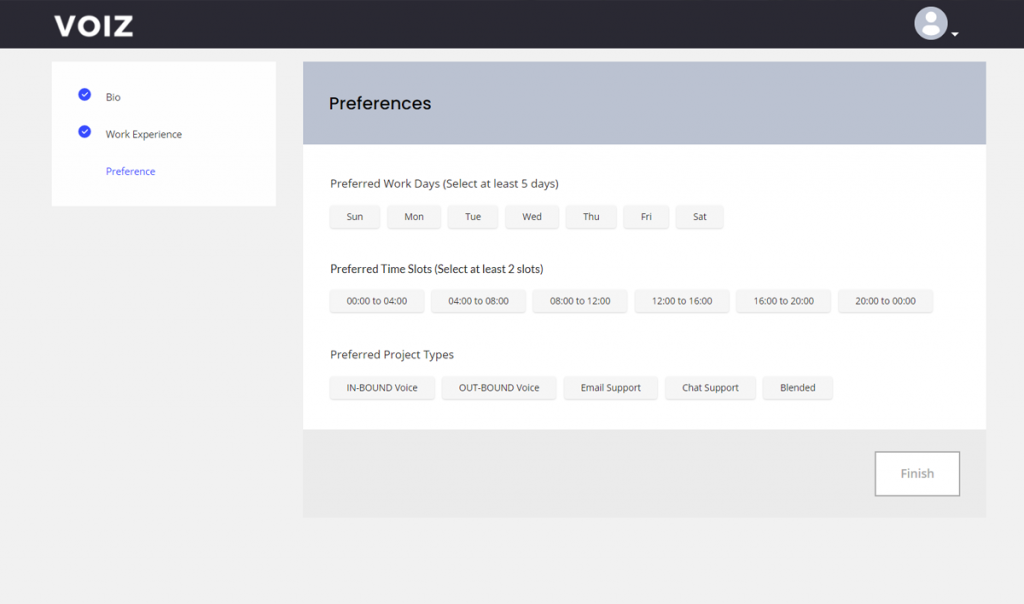Select the 04:00 to 08:00 slot
This screenshot has width=1024, height=604.
tap(478, 301)
